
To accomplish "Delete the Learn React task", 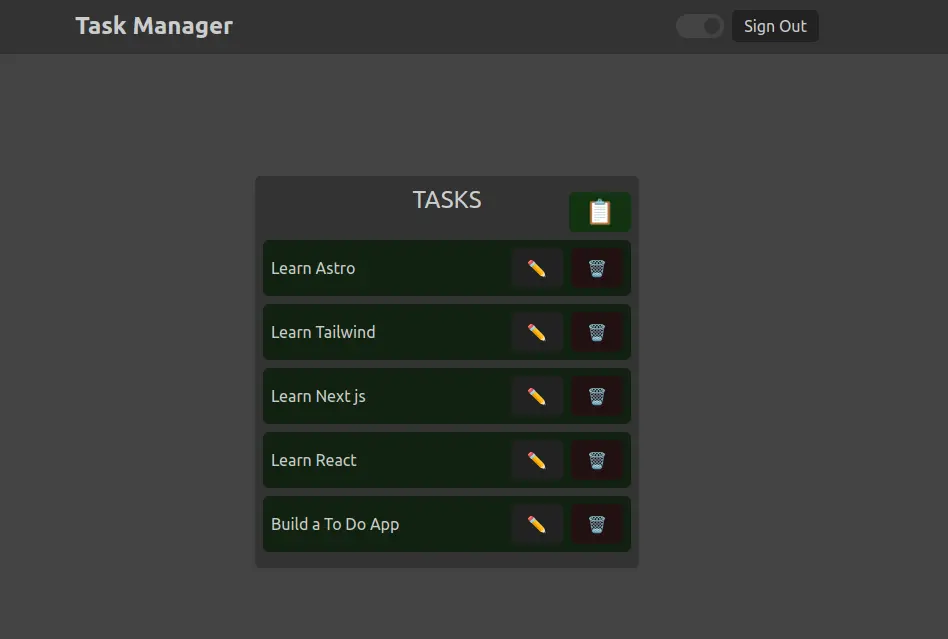I will point(597,460).
